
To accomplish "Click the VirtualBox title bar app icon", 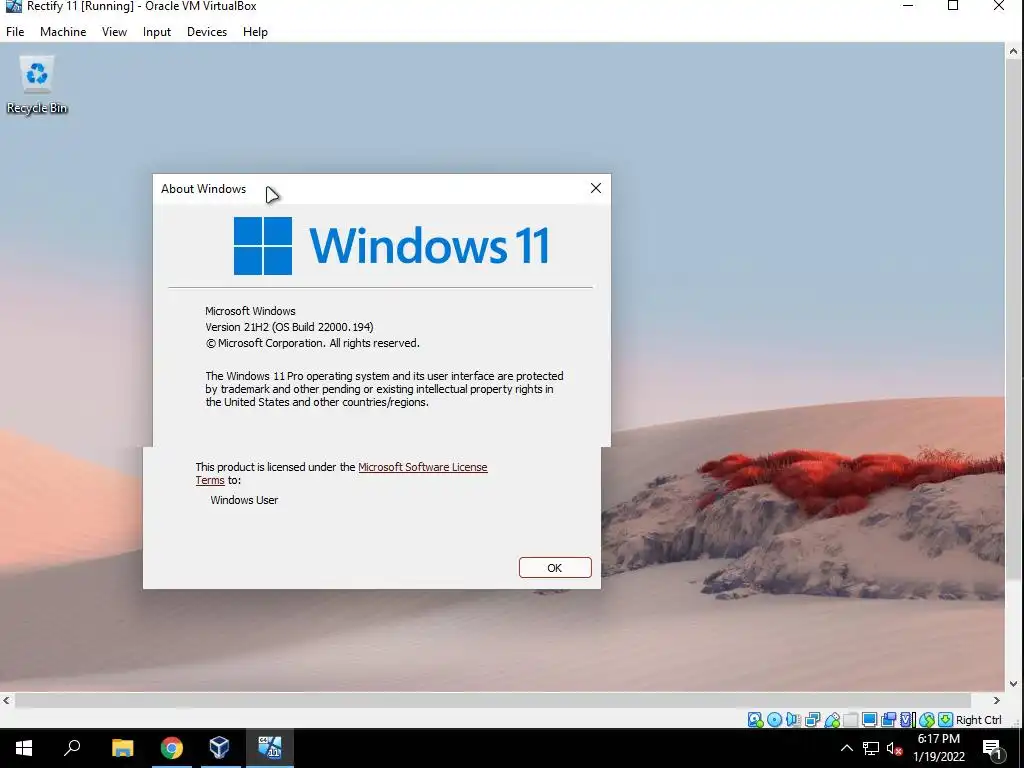I will point(13,6).
